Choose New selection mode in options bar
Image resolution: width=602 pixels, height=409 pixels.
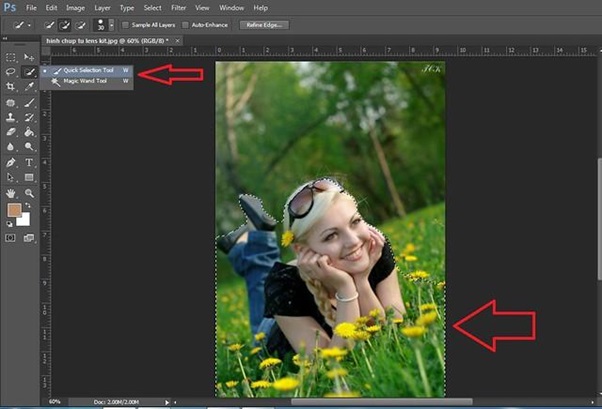[49, 25]
